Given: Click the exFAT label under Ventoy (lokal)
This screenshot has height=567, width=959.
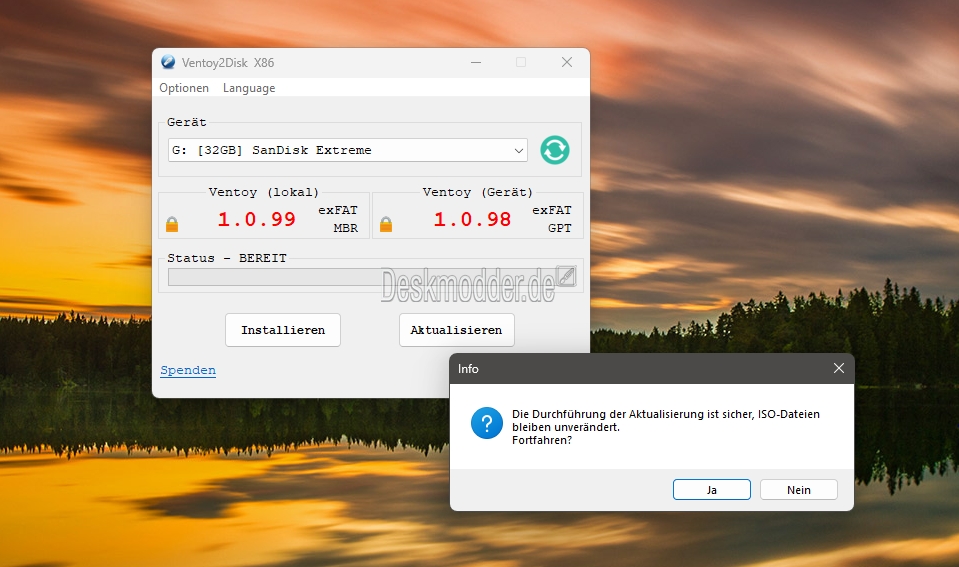Looking at the screenshot, I should click(338, 210).
